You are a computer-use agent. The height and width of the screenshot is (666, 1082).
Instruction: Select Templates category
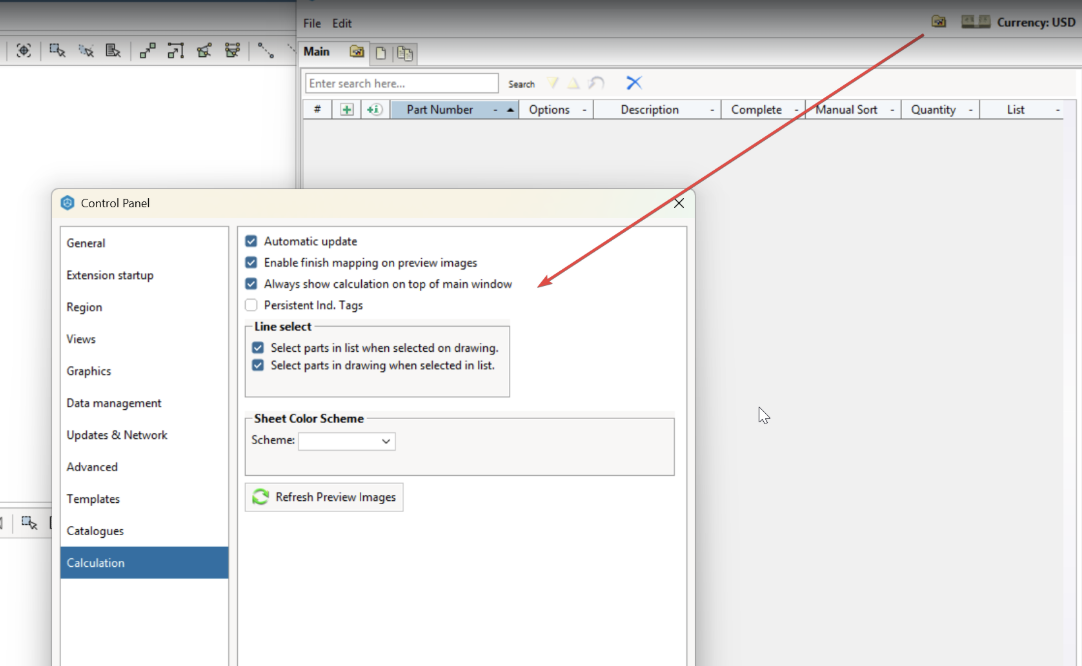pyautogui.click(x=144, y=499)
